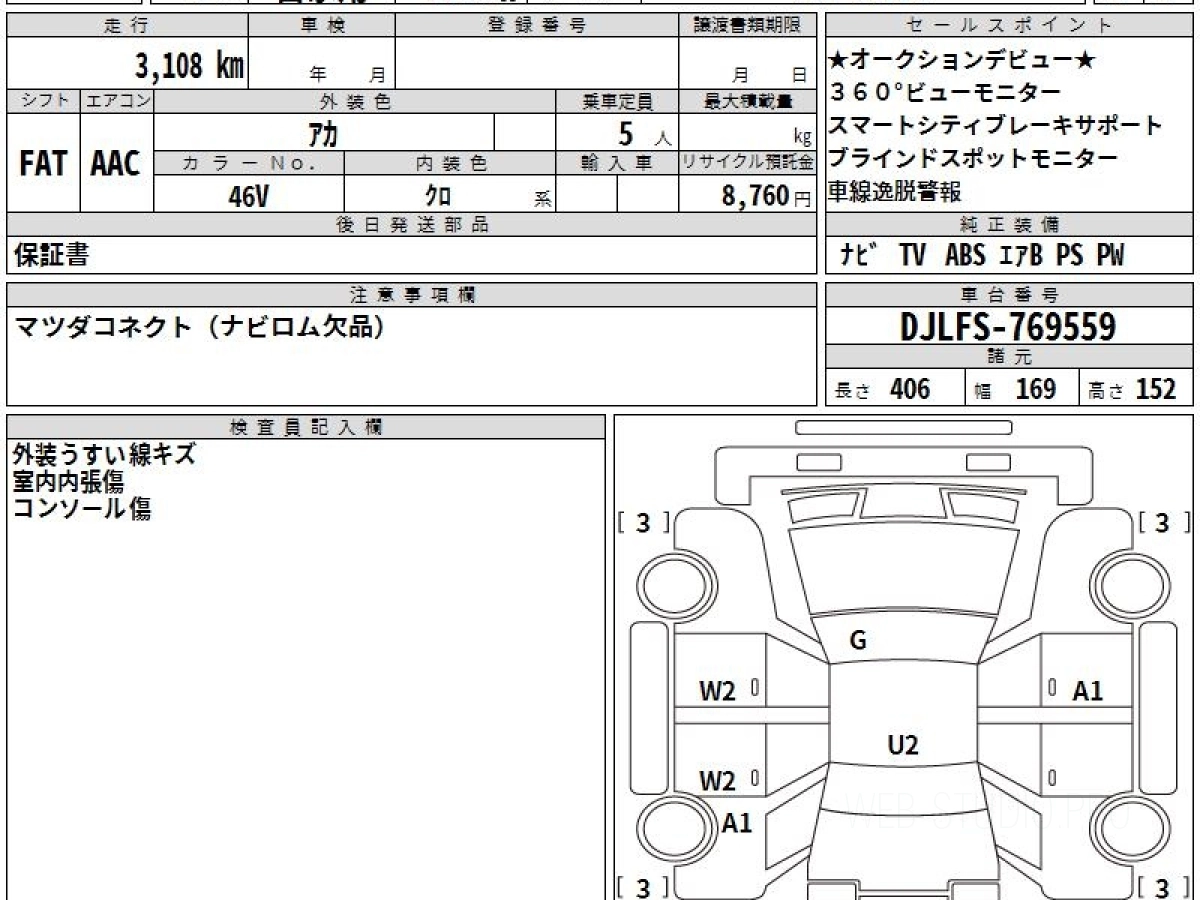Select the セールスポイント section header
The width and height of the screenshot is (1200, 900).
[x=1010, y=26]
